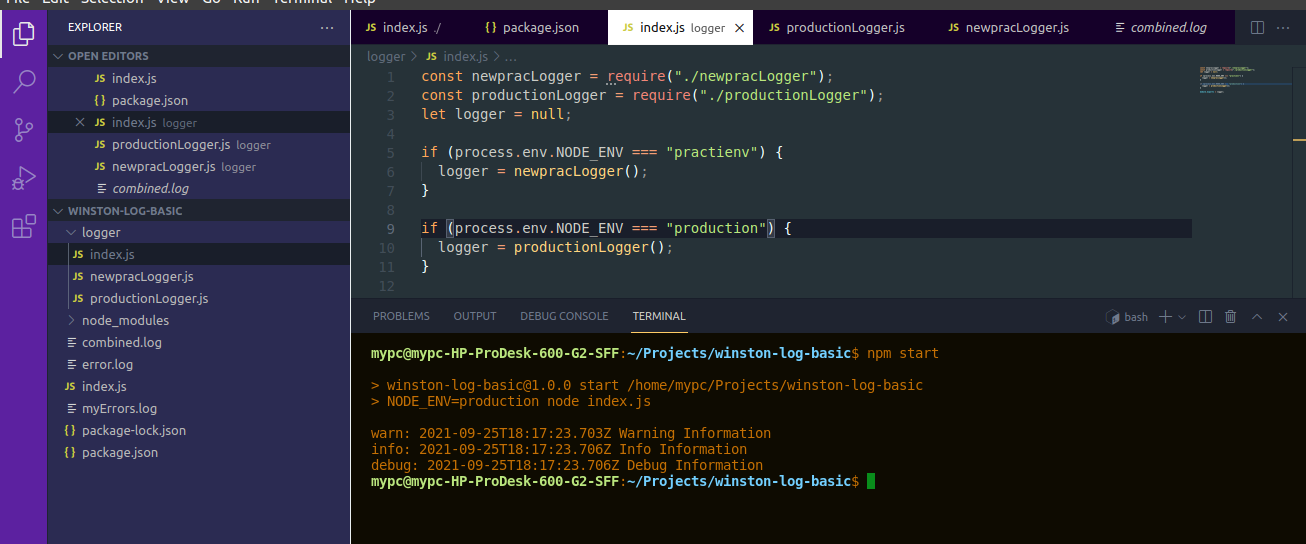
Task: Switch to the PROBLEMS panel tab
Action: [401, 316]
